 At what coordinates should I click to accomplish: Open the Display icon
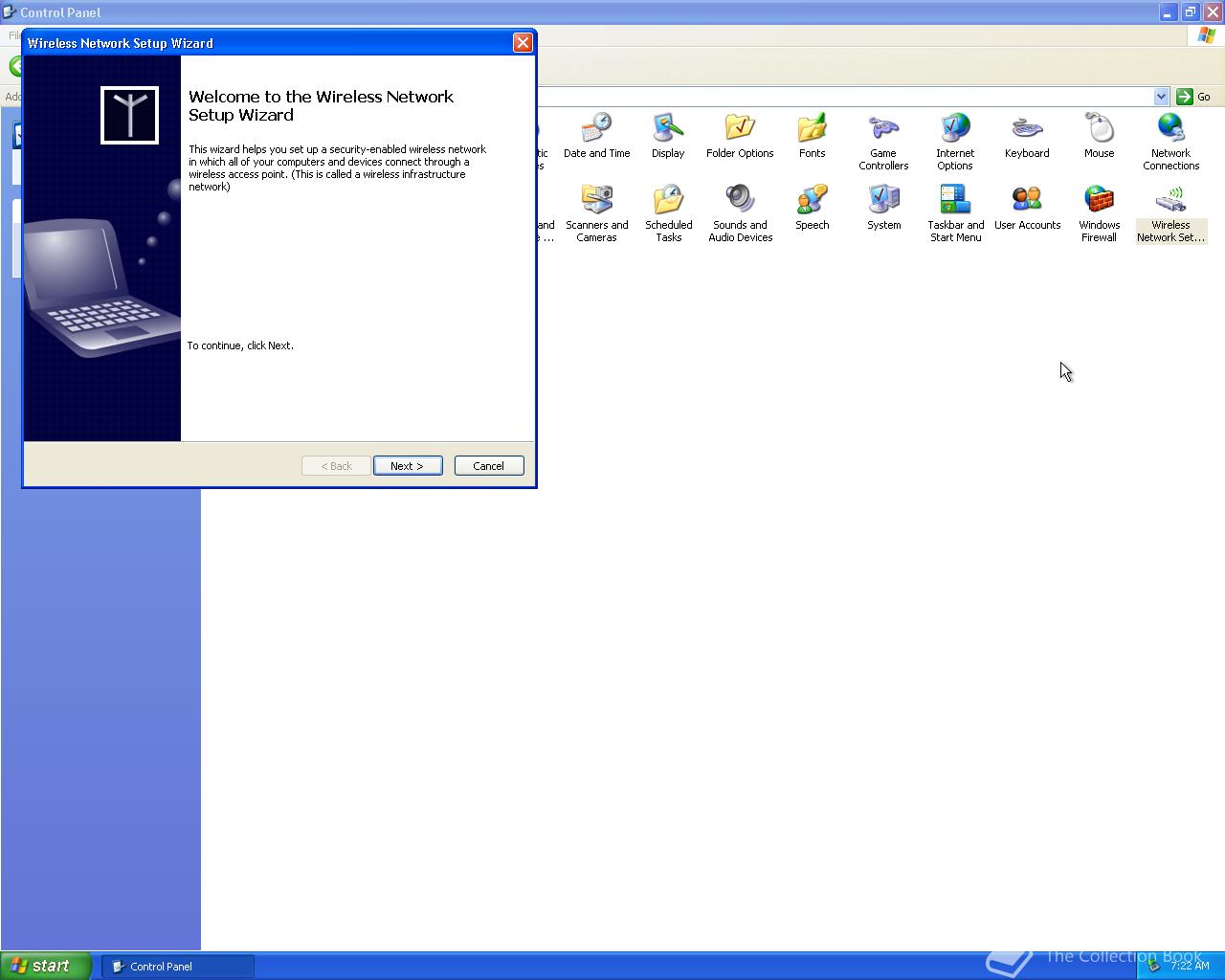(668, 135)
